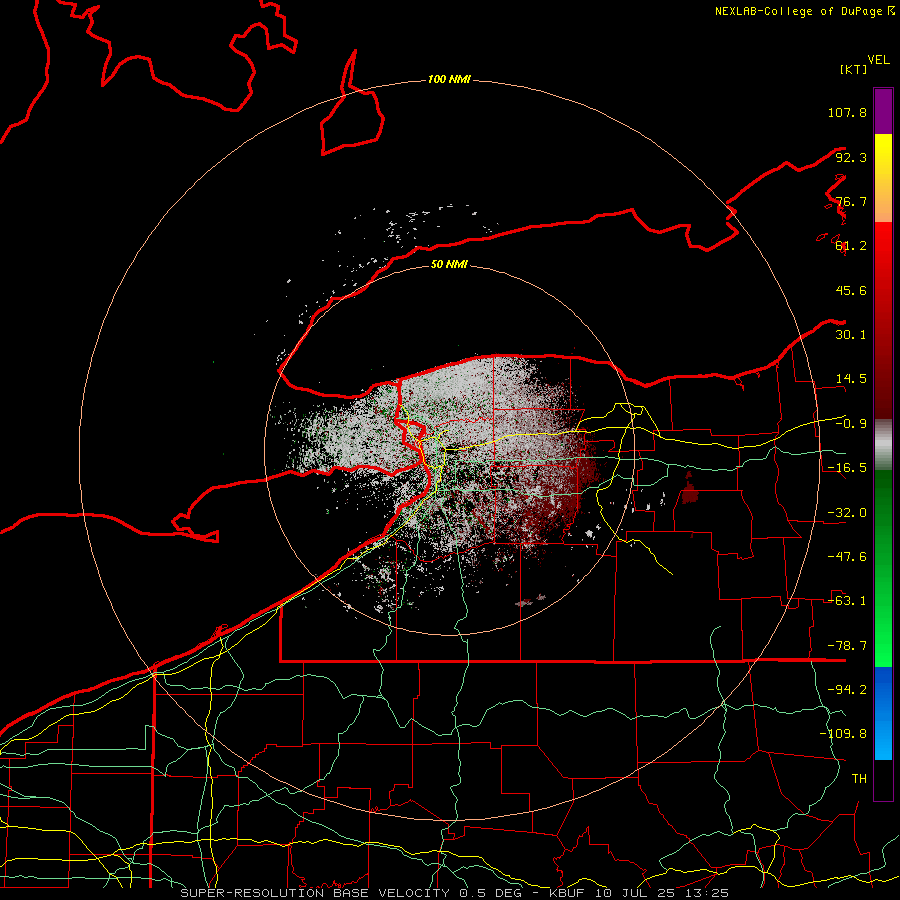Select the 107.8 legend value
The image size is (900, 900).
(847, 112)
